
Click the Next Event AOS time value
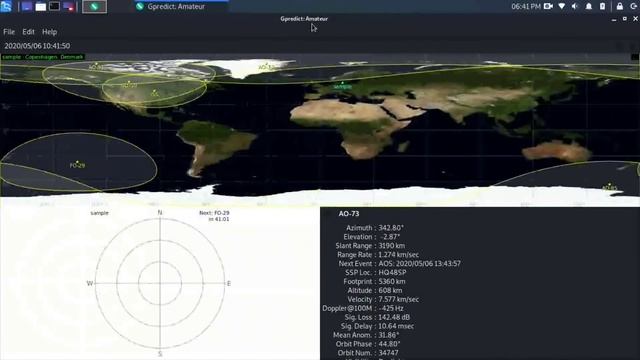(x=420, y=264)
